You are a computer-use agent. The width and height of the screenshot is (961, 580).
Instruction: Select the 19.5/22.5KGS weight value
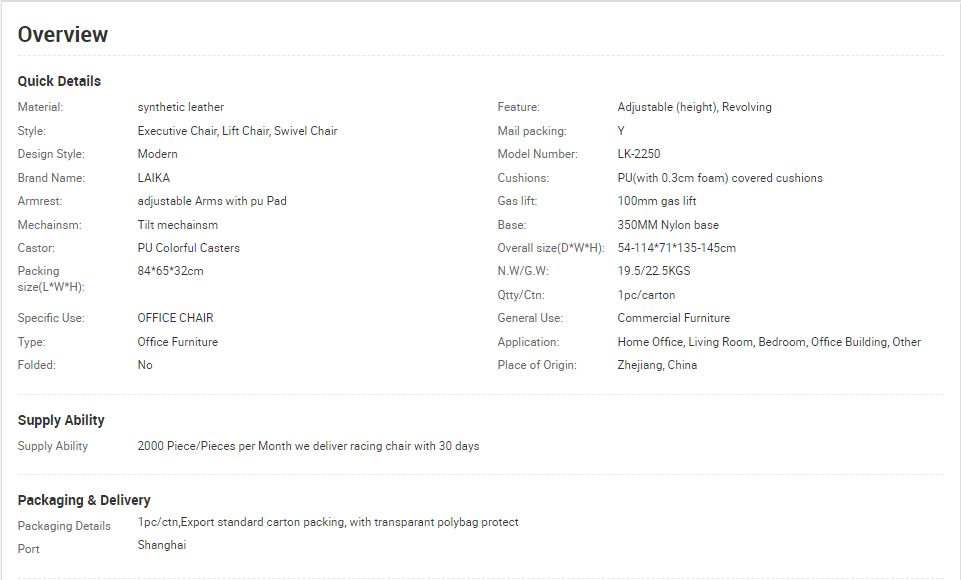tap(654, 271)
